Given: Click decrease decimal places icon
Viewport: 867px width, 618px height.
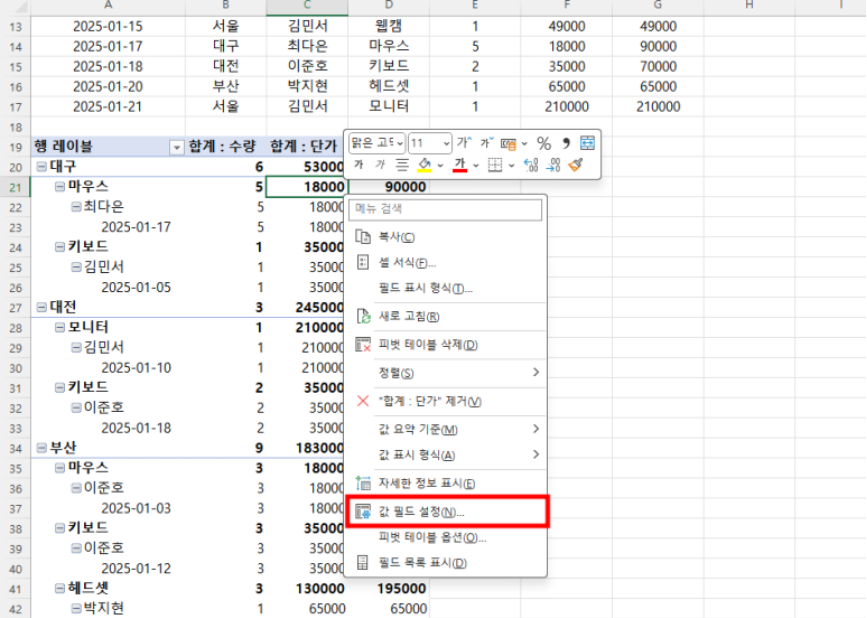Looking at the screenshot, I should (x=553, y=165).
